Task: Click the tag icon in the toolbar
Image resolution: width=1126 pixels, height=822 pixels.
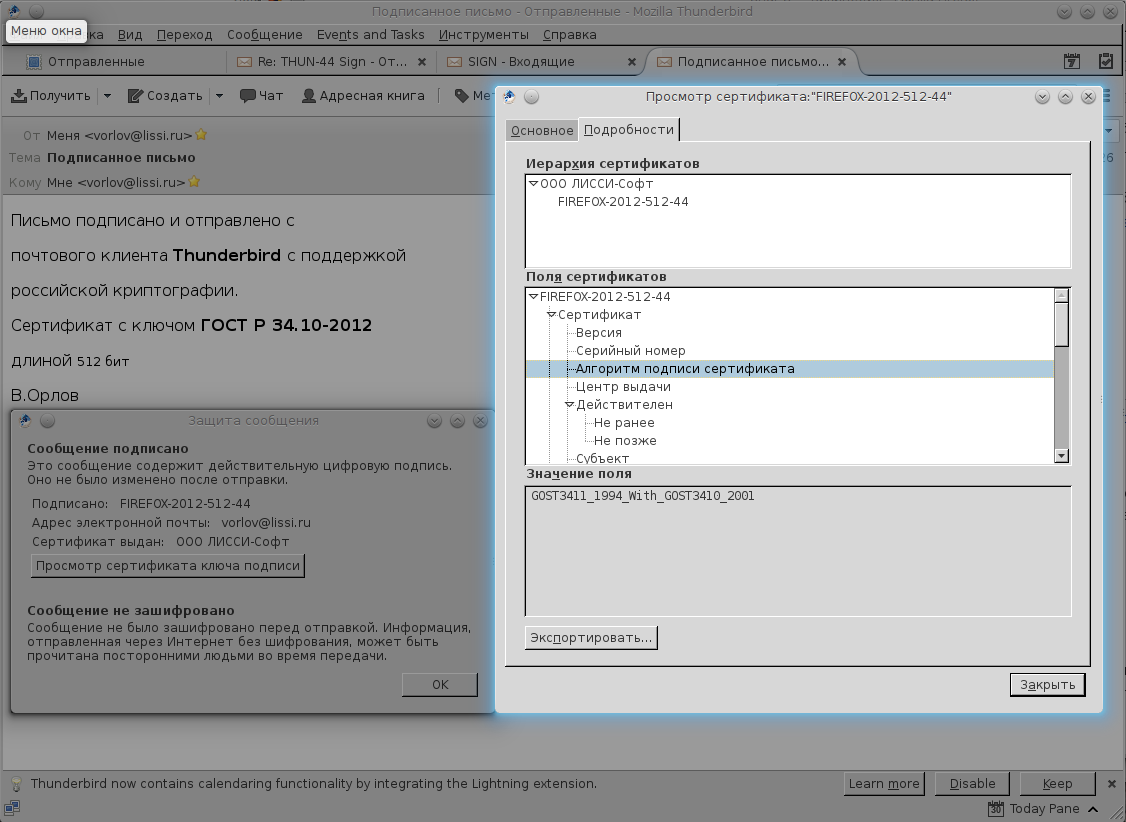Action: 462,95
